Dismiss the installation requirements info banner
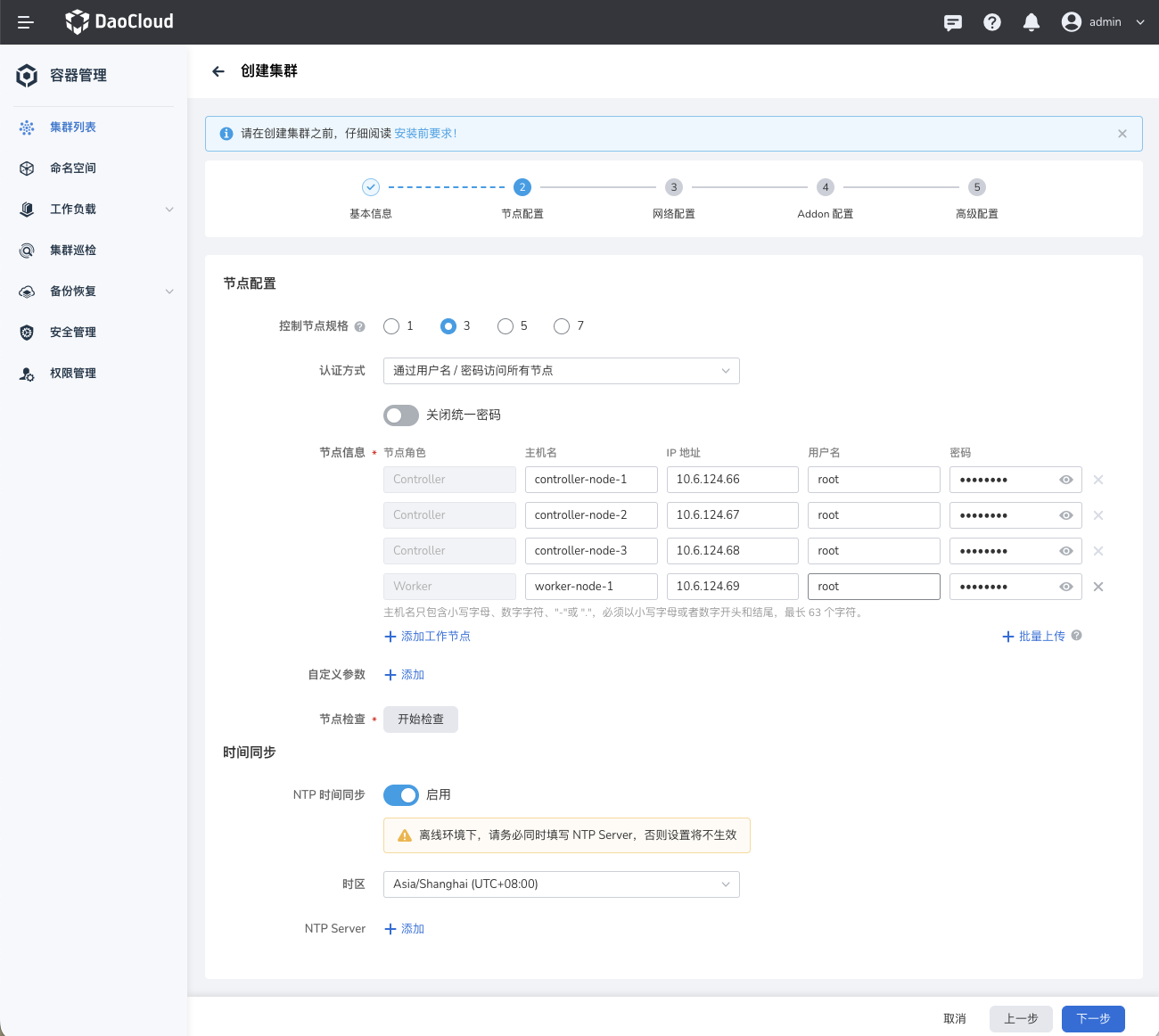The image size is (1159, 1036). (1122, 134)
